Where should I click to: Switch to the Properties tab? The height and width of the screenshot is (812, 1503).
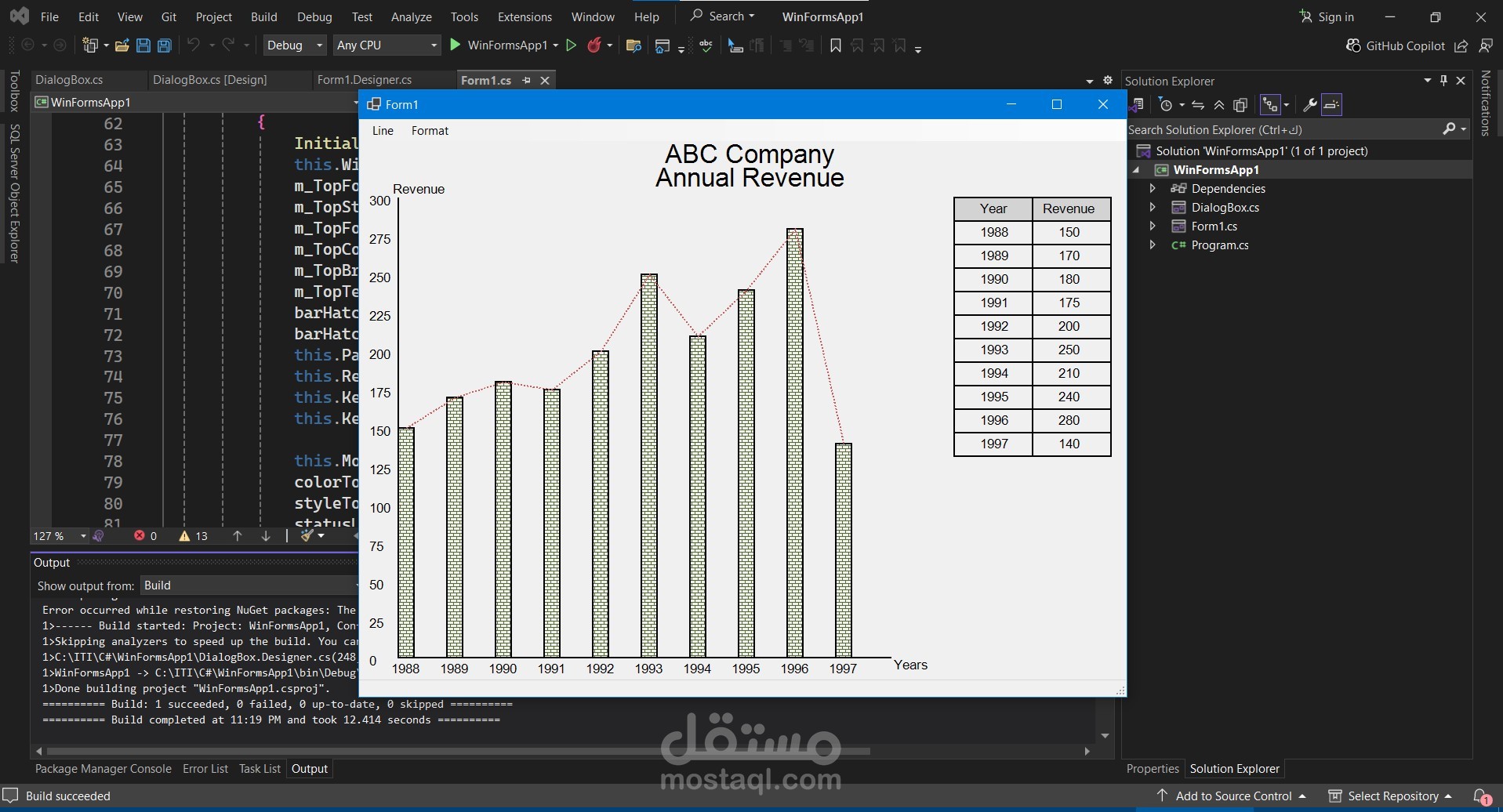1153,769
